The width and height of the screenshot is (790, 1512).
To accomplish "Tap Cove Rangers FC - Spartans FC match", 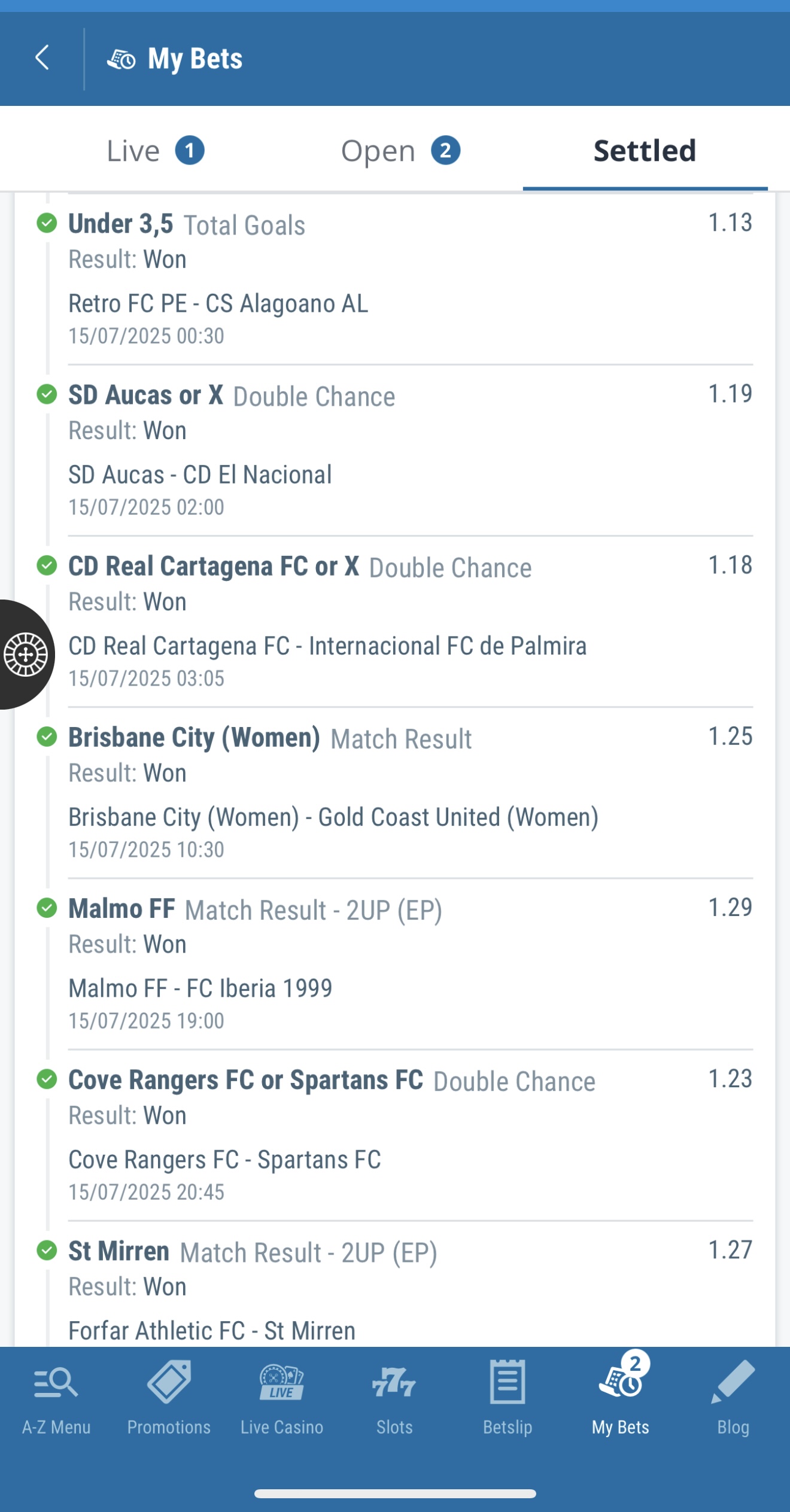I will pos(224,1160).
